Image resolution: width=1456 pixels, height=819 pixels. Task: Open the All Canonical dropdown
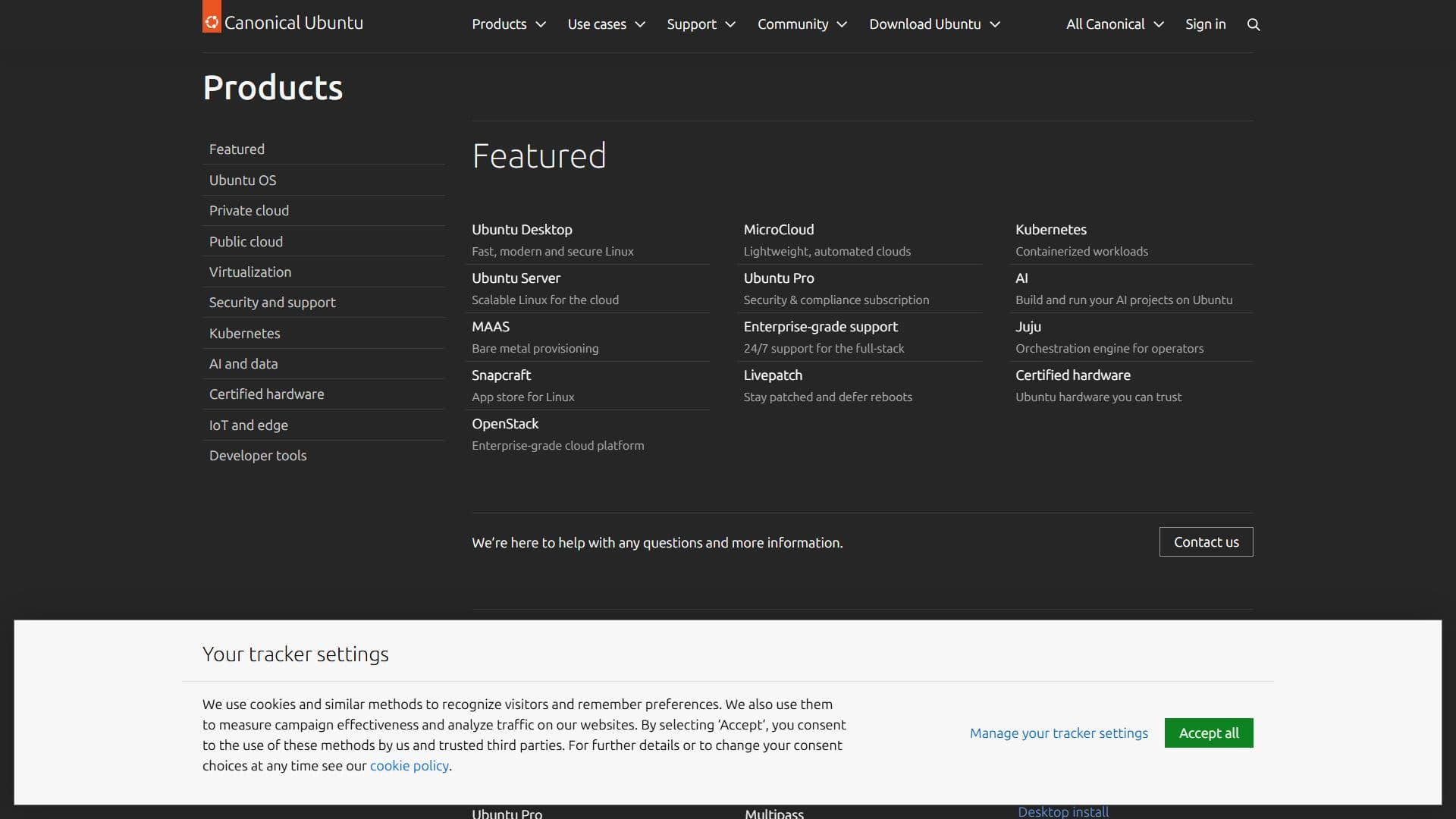(1115, 24)
